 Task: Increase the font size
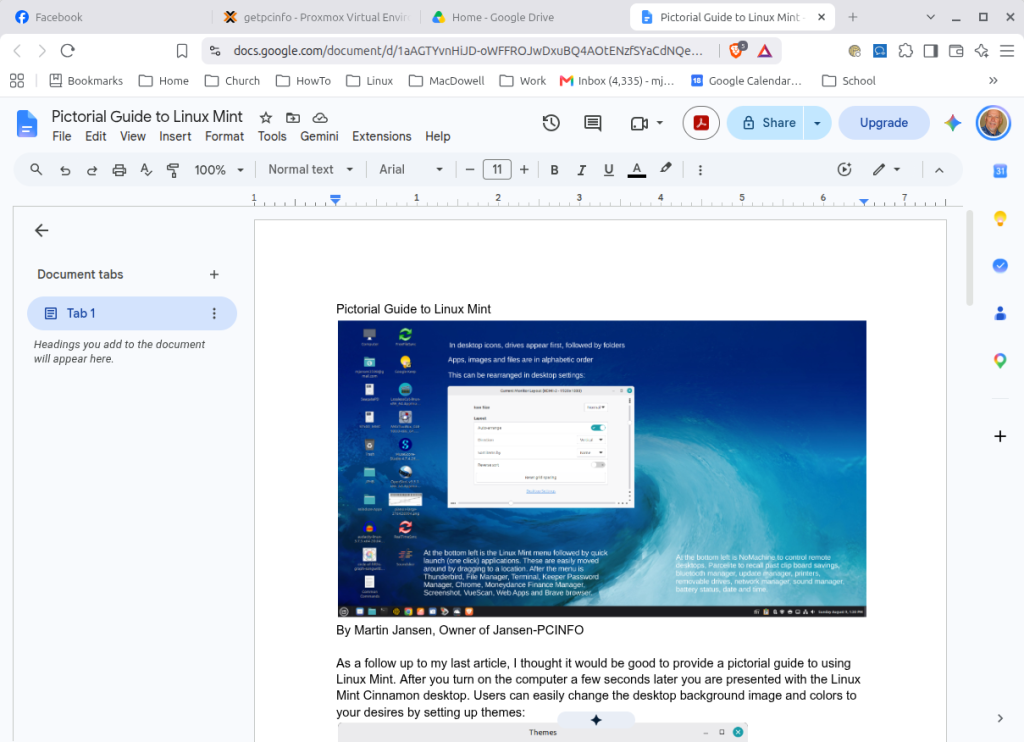tap(524, 170)
